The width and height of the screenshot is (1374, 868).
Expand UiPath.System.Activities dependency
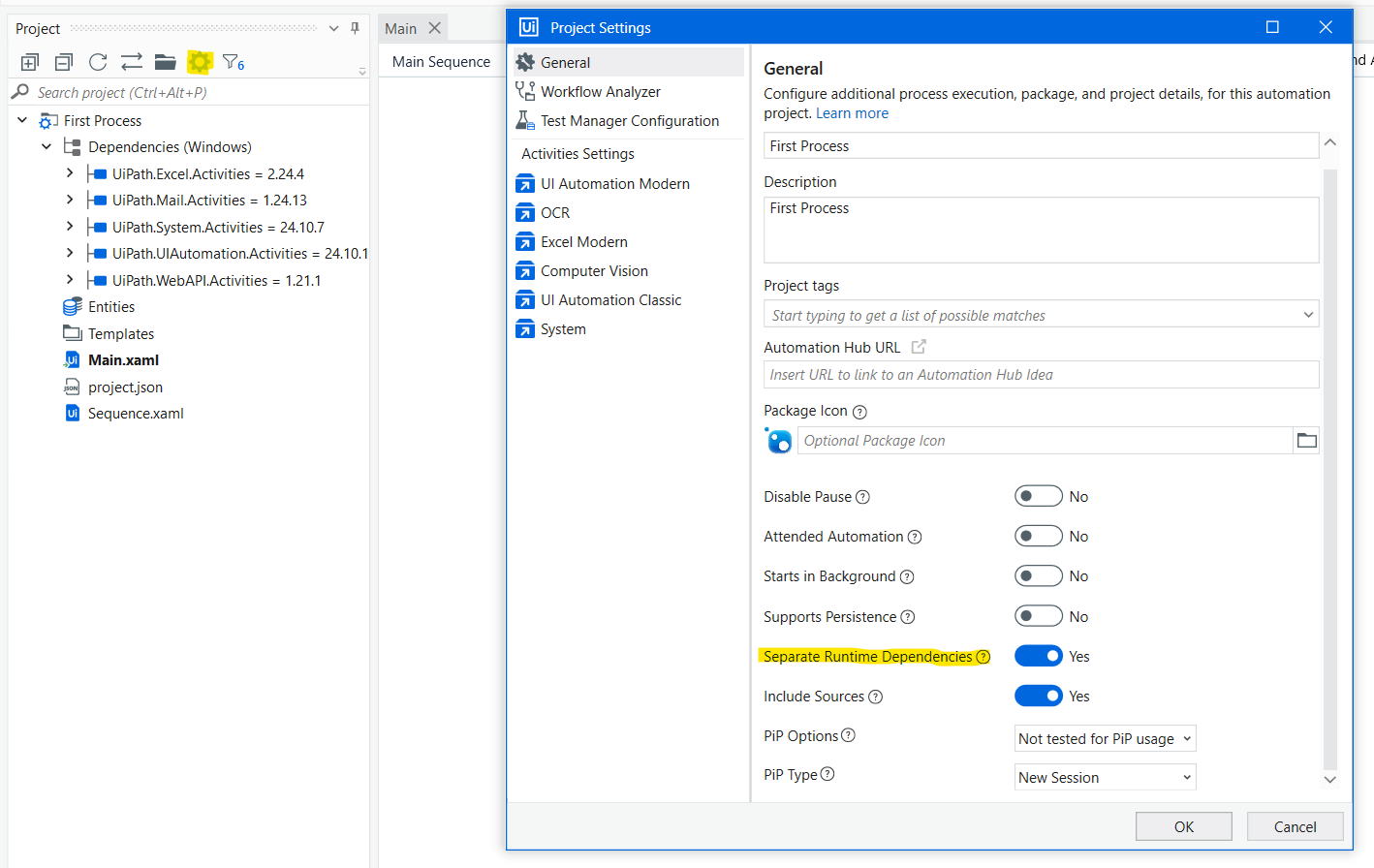click(x=70, y=227)
